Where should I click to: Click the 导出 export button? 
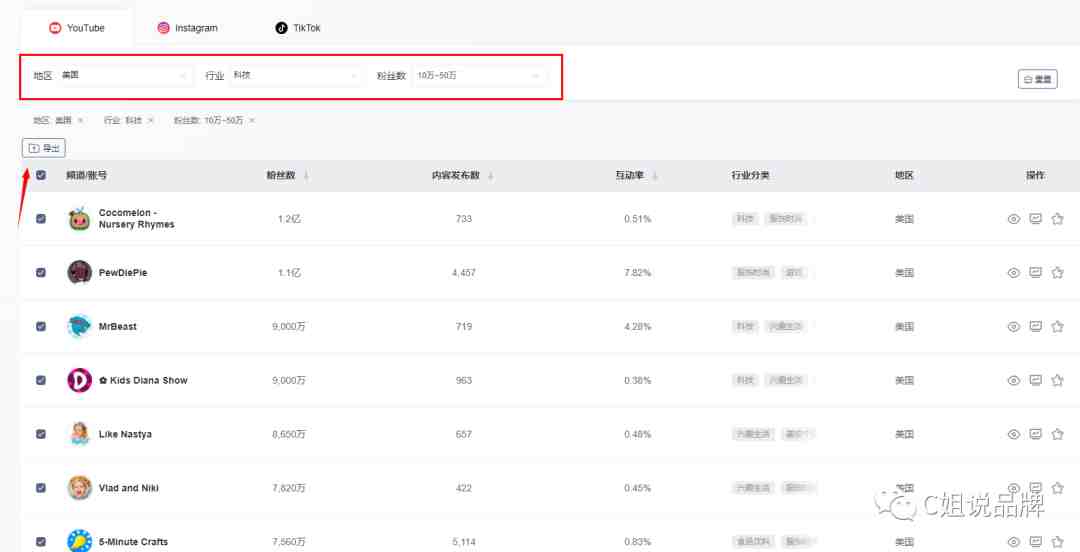[44, 148]
